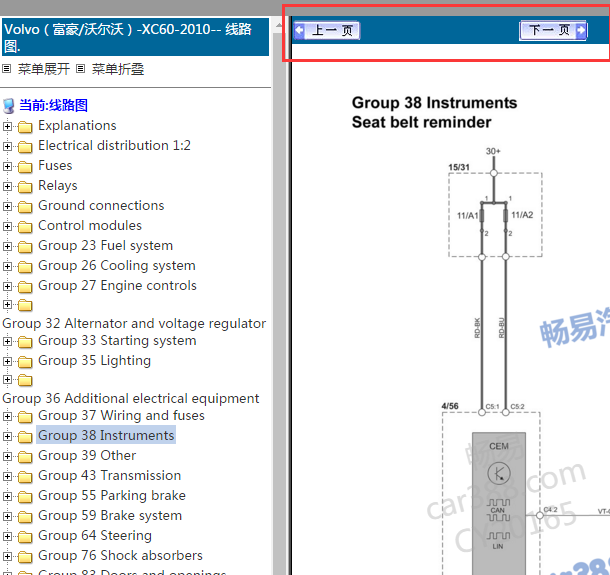
Task: Click the Group 35 Lighting folder icon
Action: pos(25,362)
